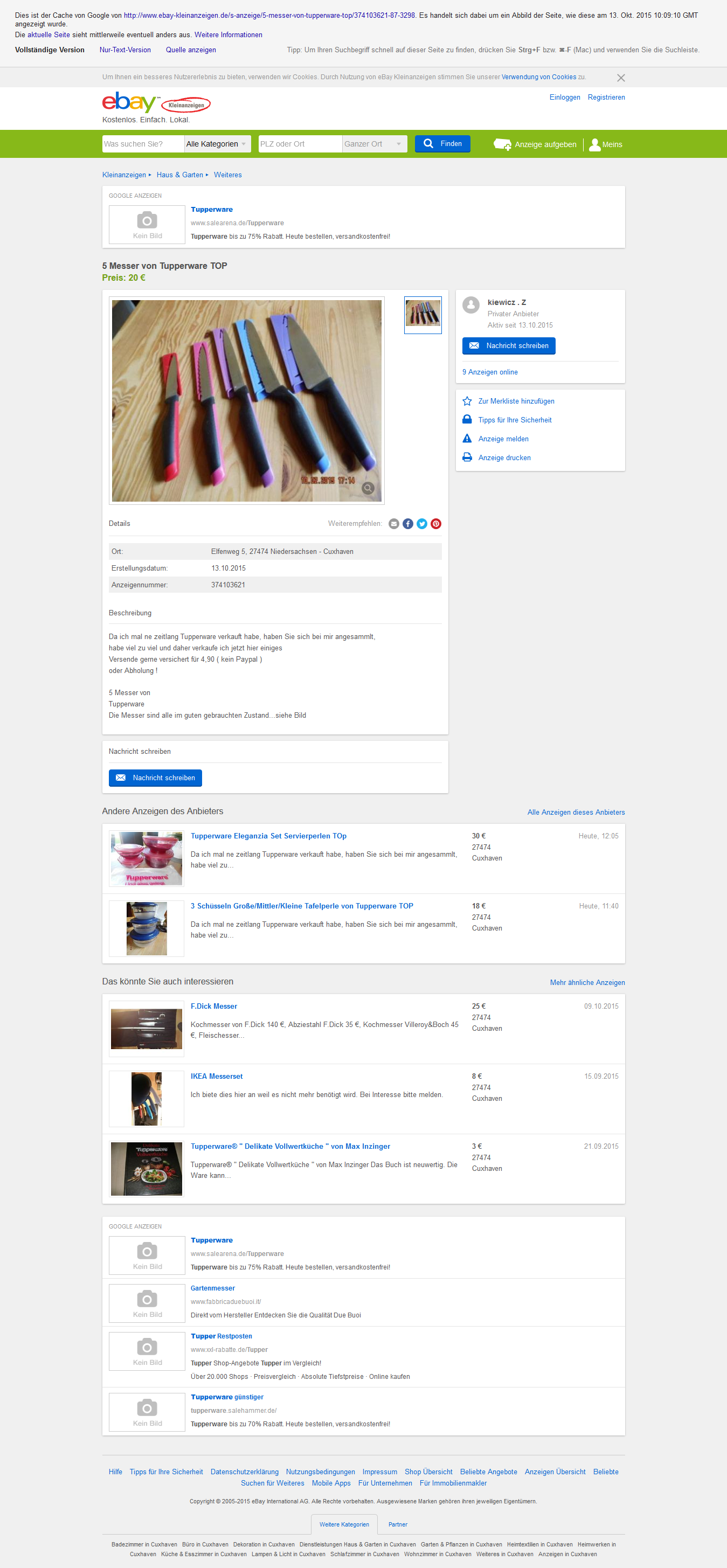Click the magnifier zoom icon on main photo
This screenshot has height=1568, width=727.
point(368,488)
